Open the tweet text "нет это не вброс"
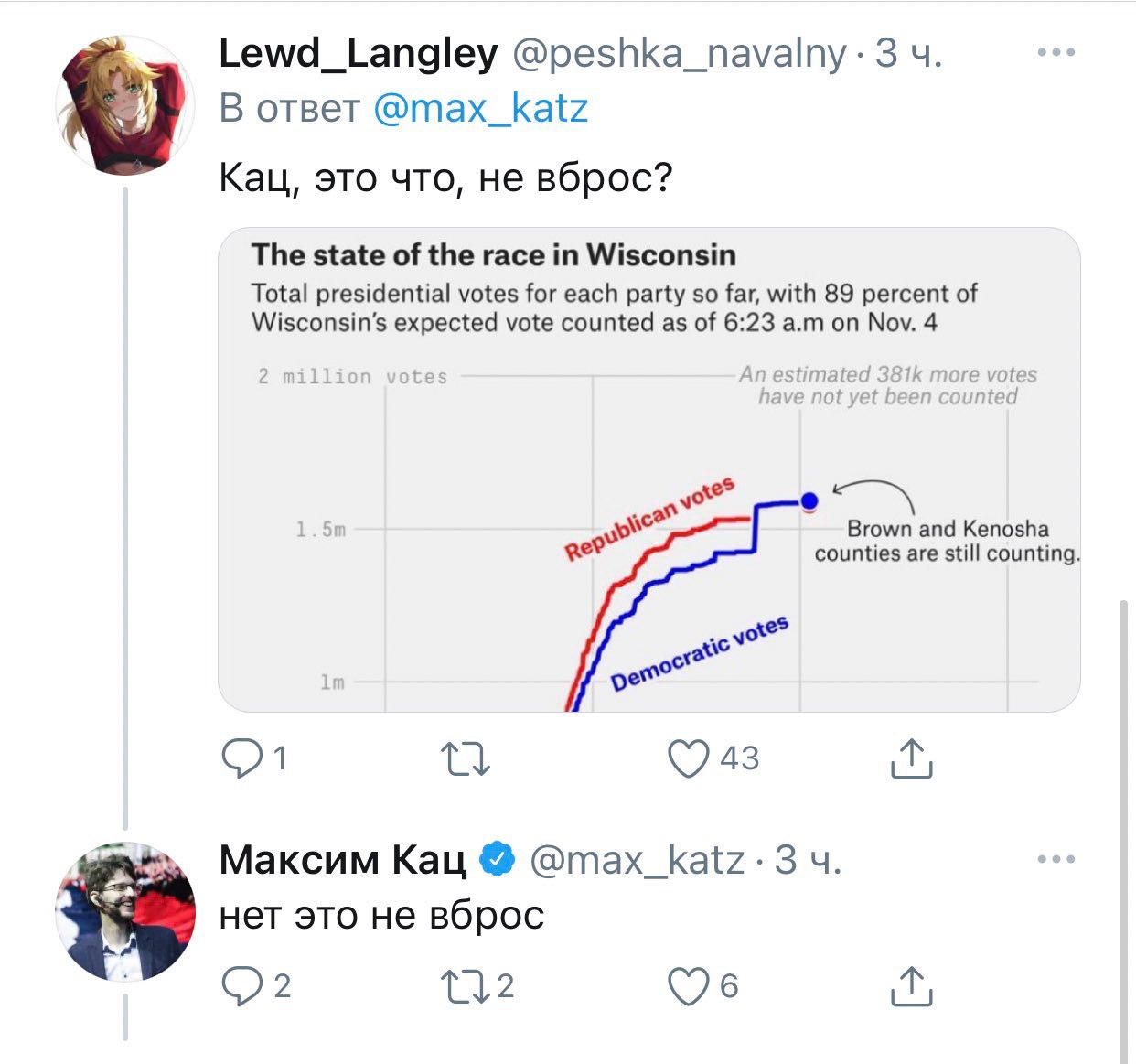 point(381,915)
